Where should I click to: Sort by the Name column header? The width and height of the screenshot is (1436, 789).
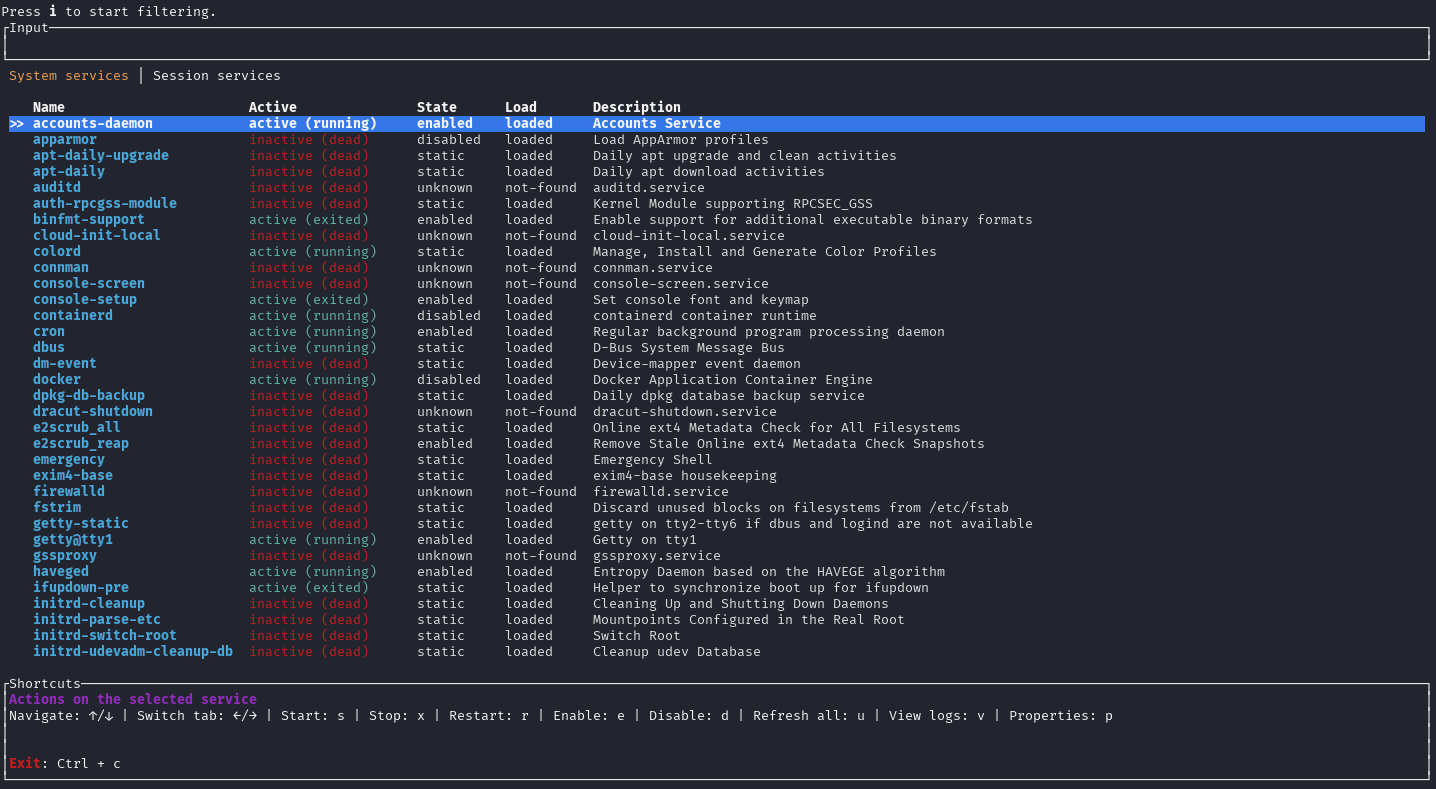(49, 107)
